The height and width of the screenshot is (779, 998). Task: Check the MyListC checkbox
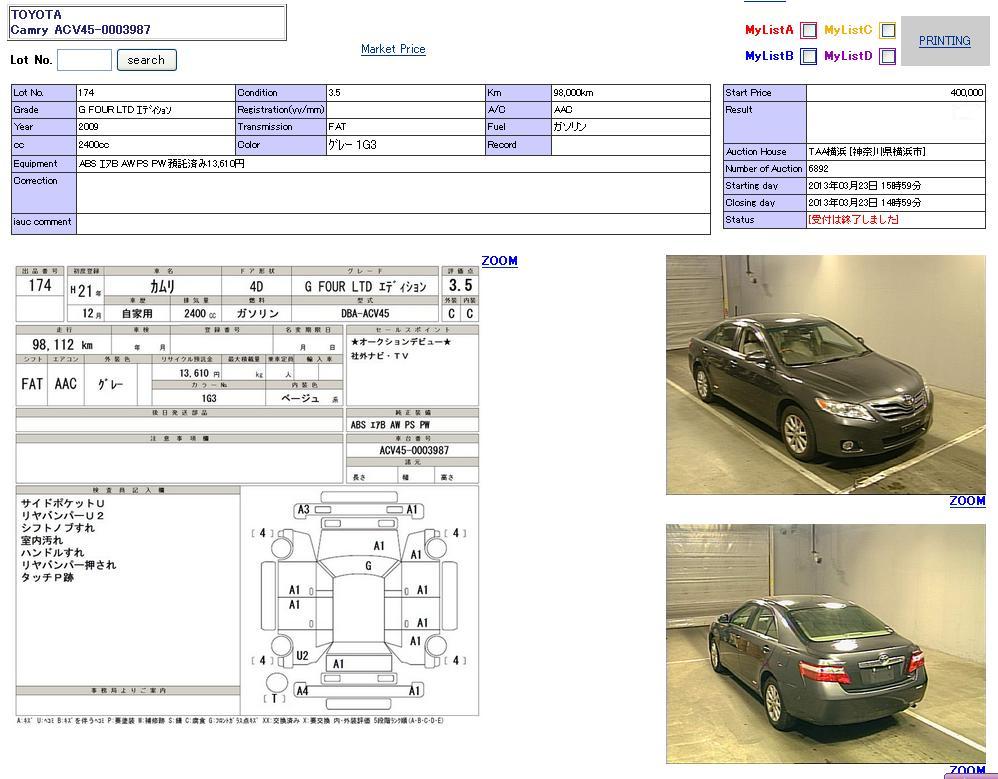[x=887, y=31]
